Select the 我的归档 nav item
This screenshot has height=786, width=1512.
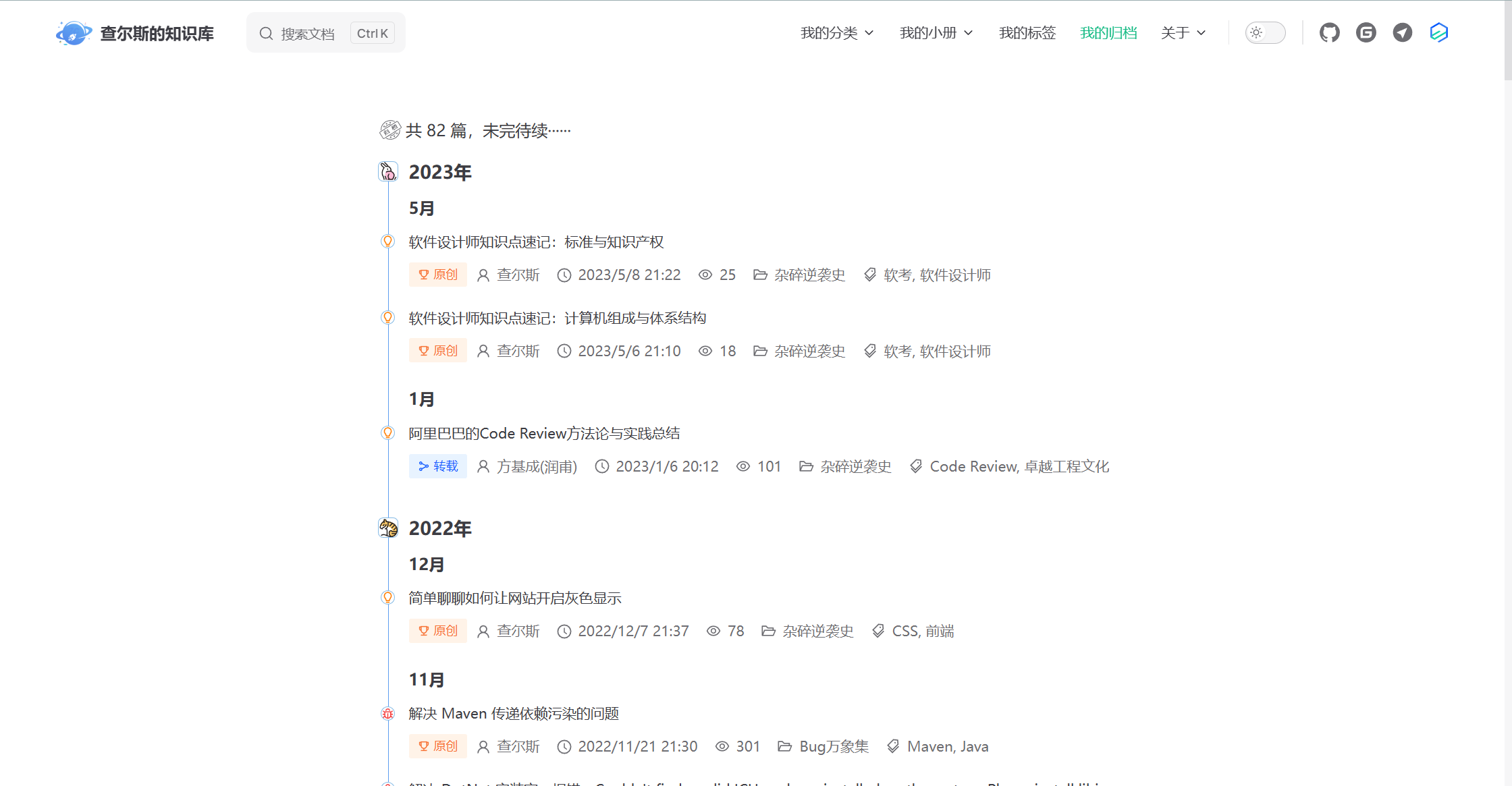(x=1108, y=33)
